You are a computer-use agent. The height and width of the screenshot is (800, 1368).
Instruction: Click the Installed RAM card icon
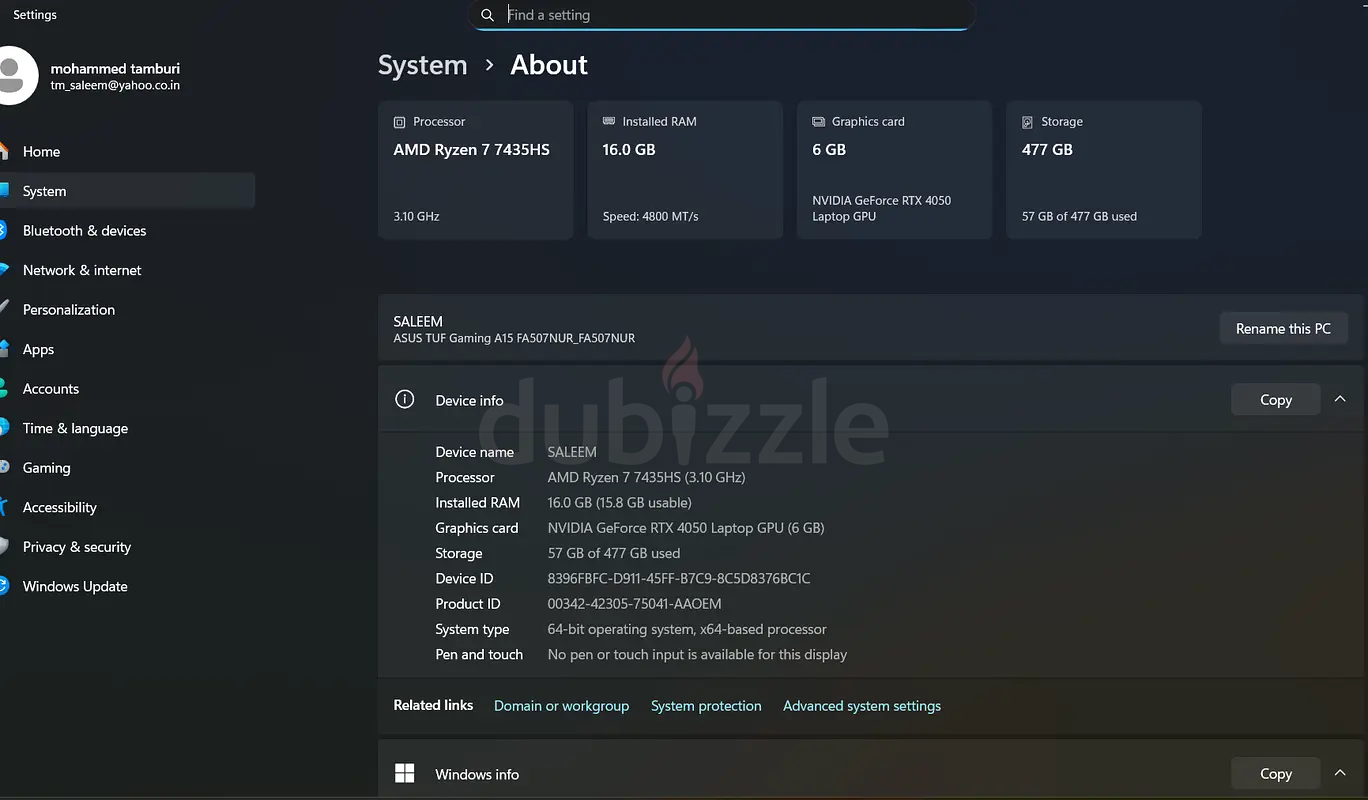609,121
